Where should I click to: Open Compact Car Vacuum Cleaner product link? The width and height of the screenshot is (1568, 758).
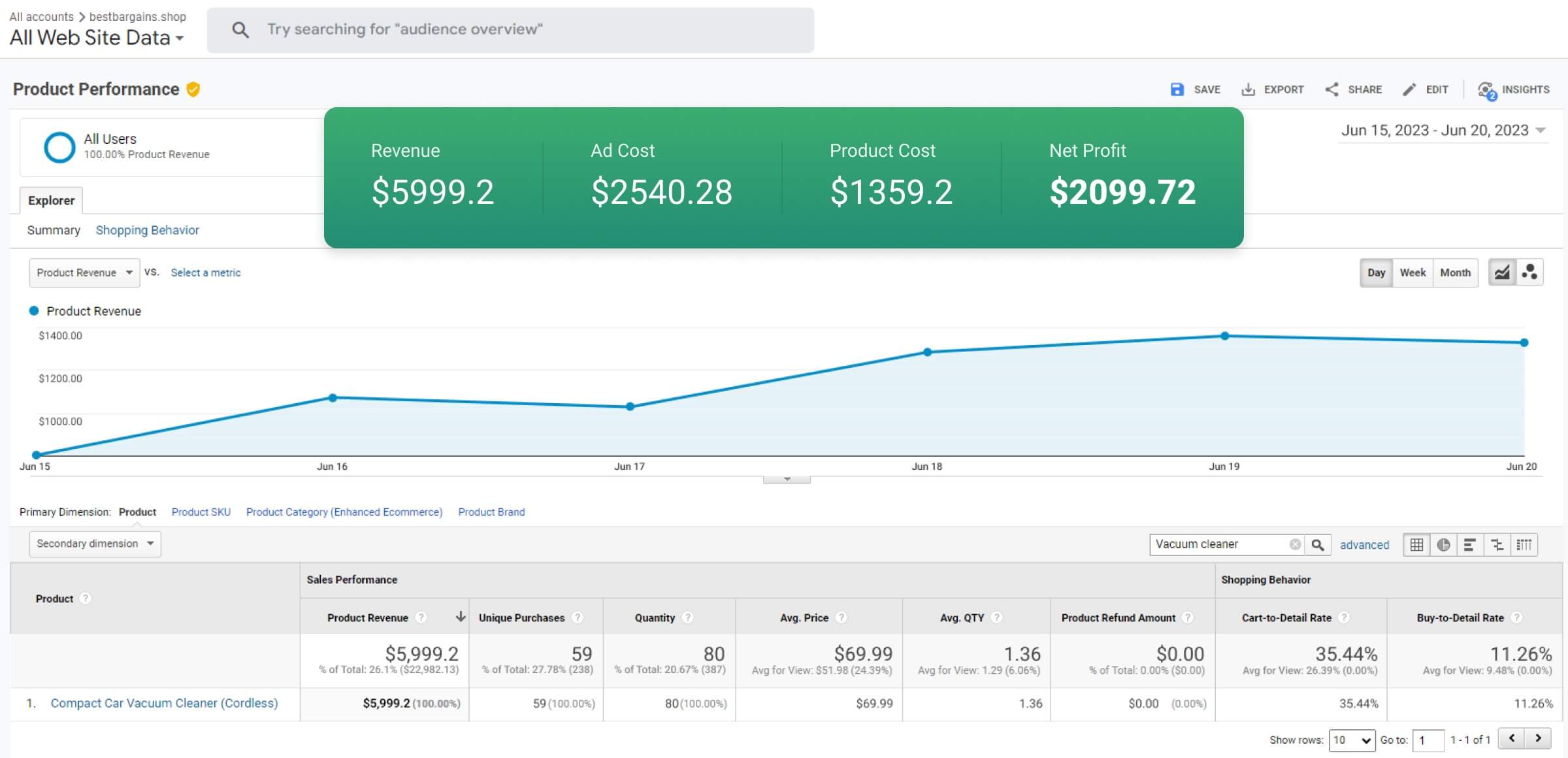click(164, 703)
